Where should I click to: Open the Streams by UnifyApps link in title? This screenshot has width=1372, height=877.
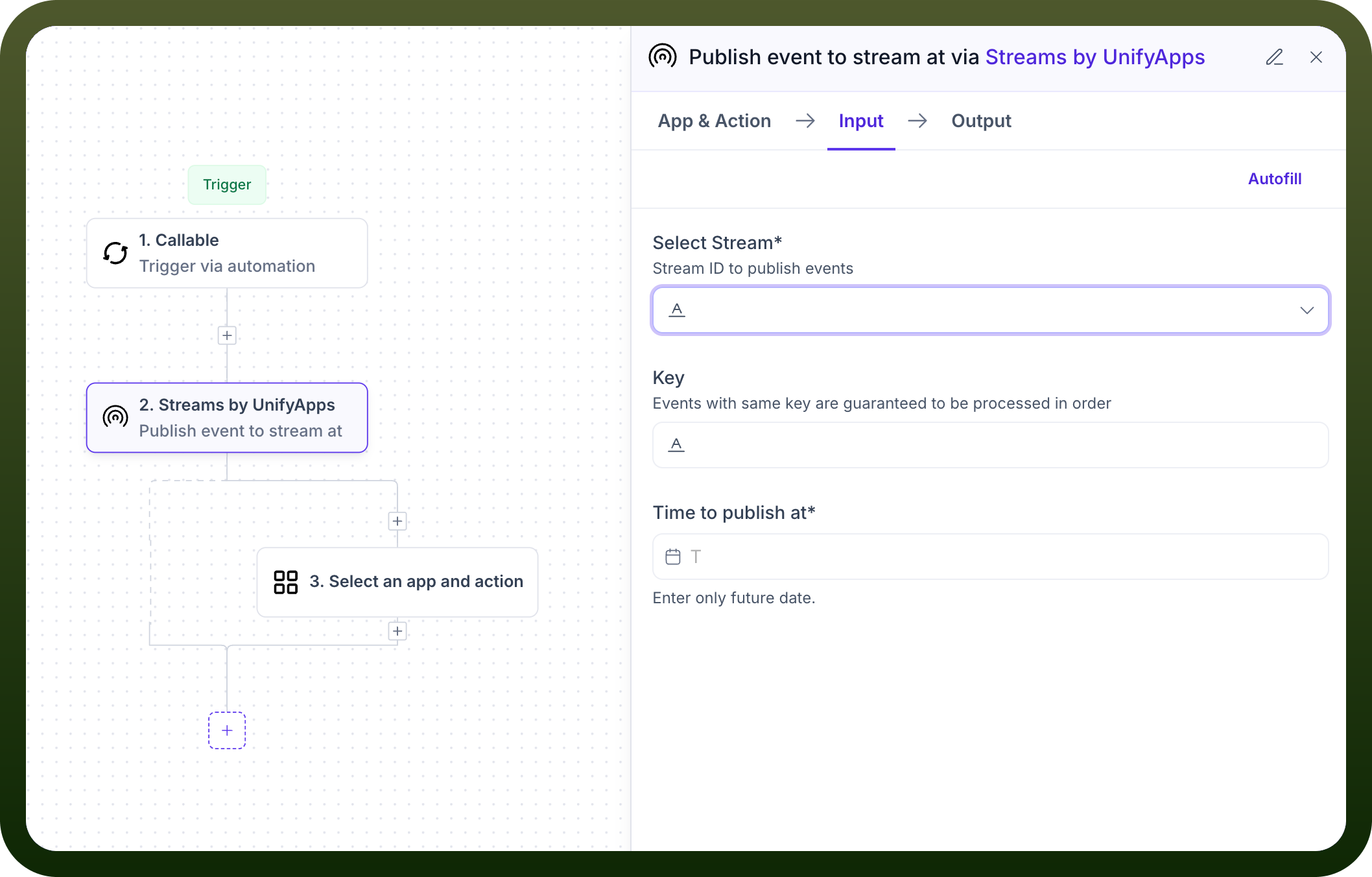1095,57
